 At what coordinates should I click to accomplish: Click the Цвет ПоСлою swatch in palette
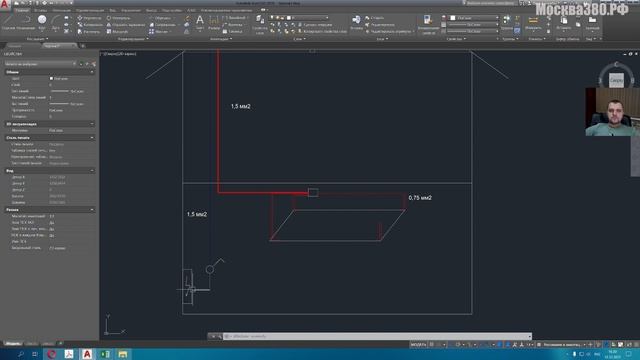pos(51,78)
